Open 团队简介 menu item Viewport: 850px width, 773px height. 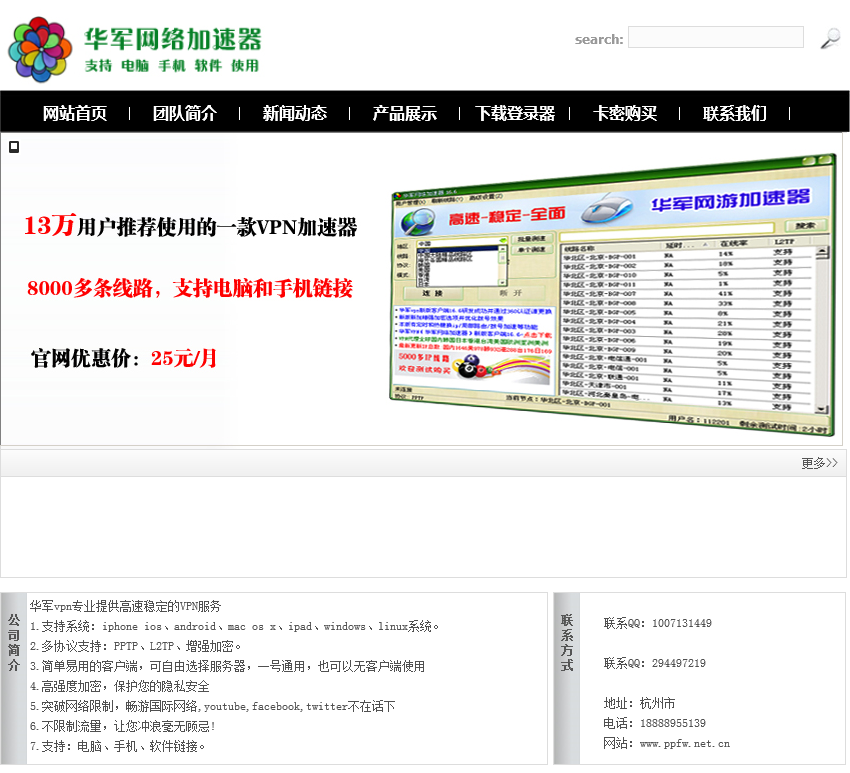point(185,113)
